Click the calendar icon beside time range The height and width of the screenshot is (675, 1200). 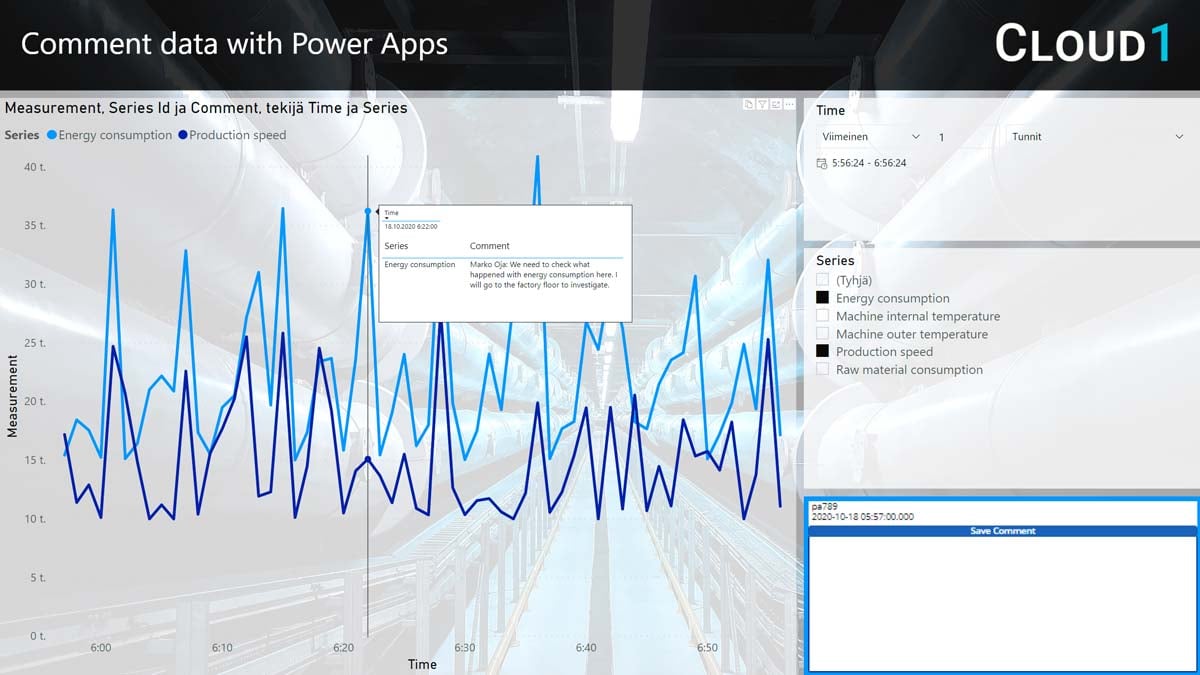coord(822,163)
